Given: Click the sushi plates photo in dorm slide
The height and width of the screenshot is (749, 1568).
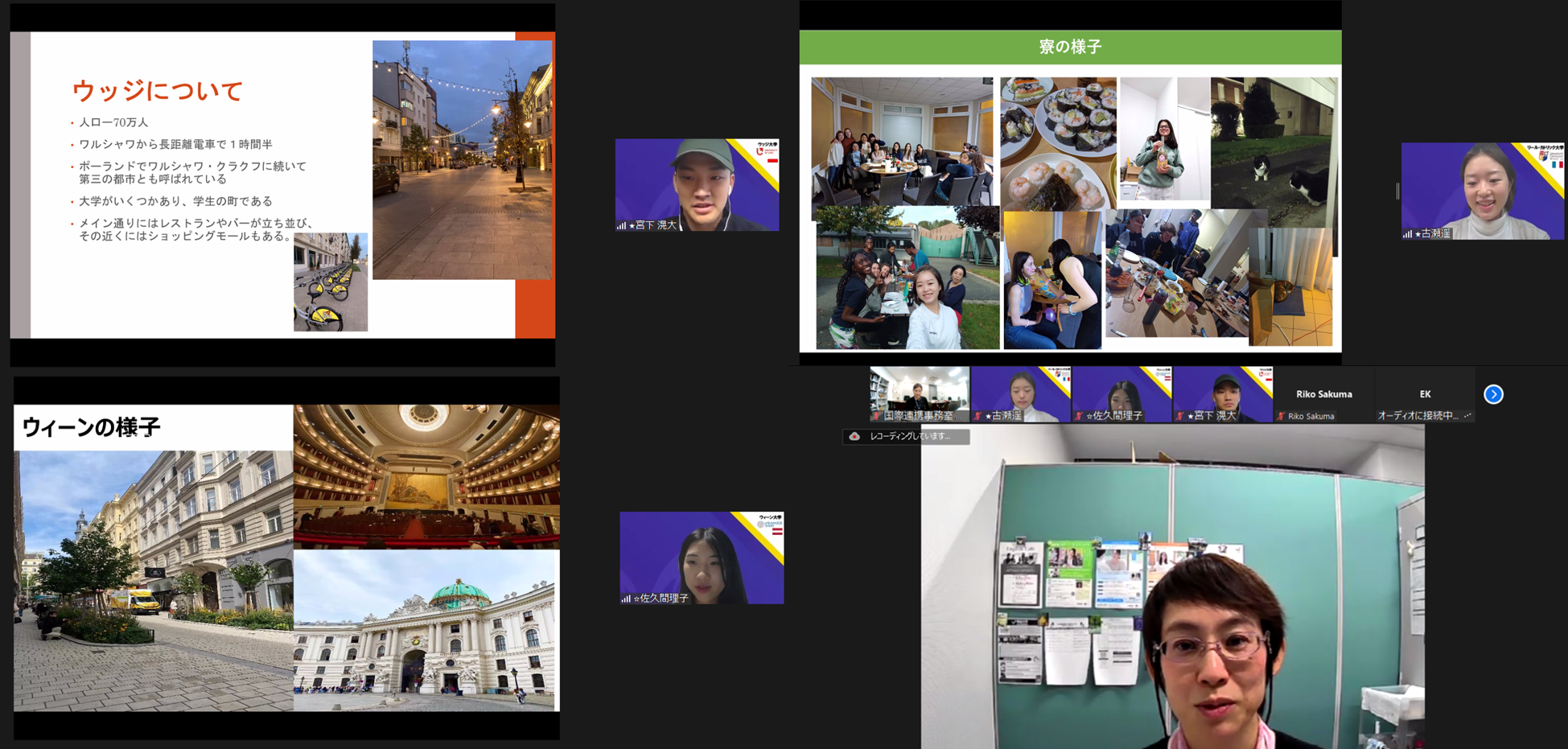Looking at the screenshot, I should (x=1057, y=142).
